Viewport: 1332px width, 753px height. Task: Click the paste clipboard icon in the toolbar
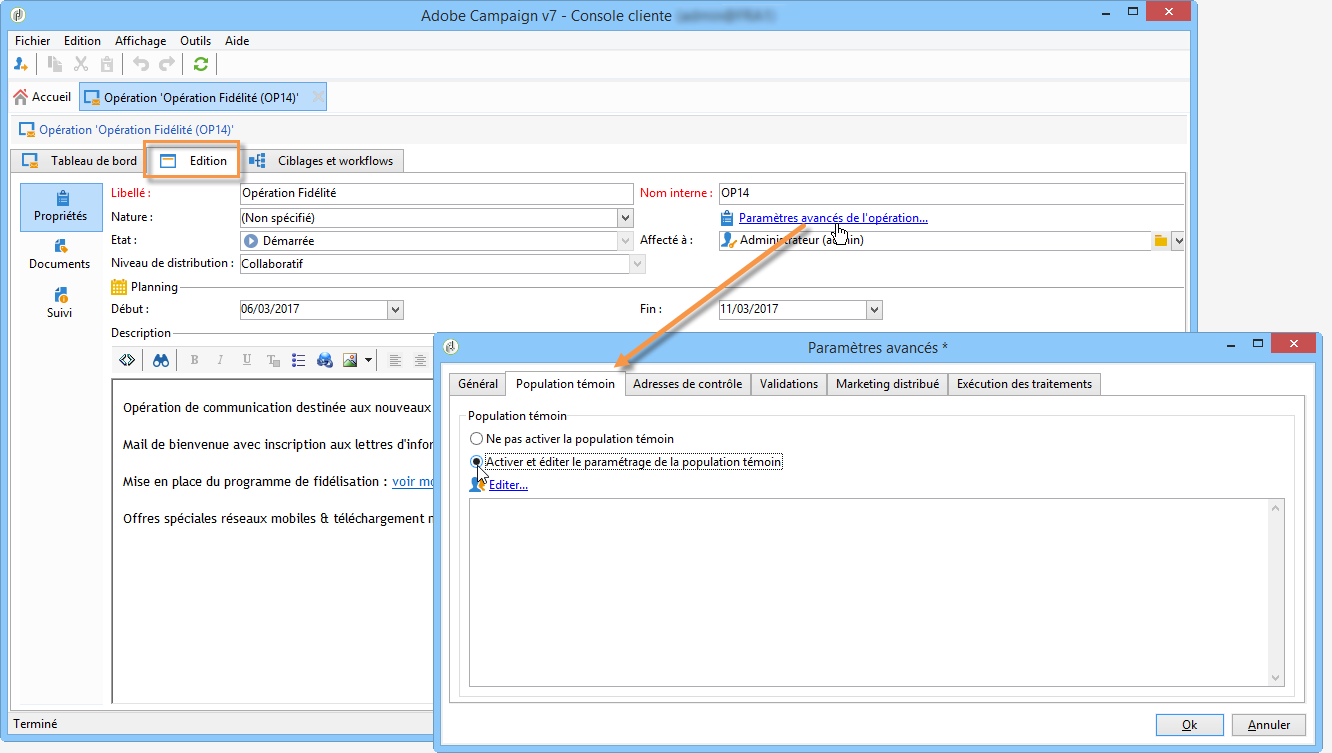point(107,64)
